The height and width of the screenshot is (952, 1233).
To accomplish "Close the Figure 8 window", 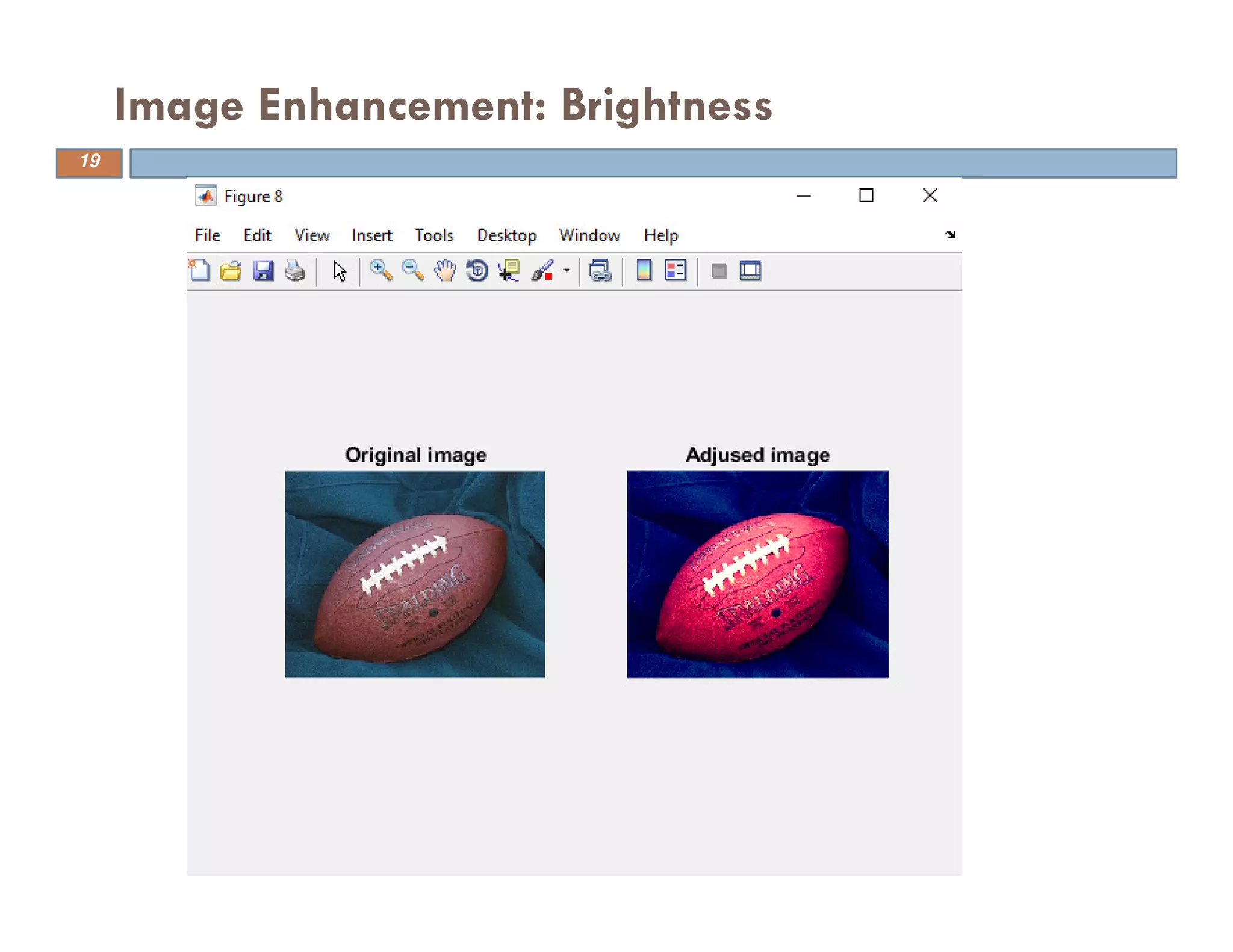I will tap(930, 196).
